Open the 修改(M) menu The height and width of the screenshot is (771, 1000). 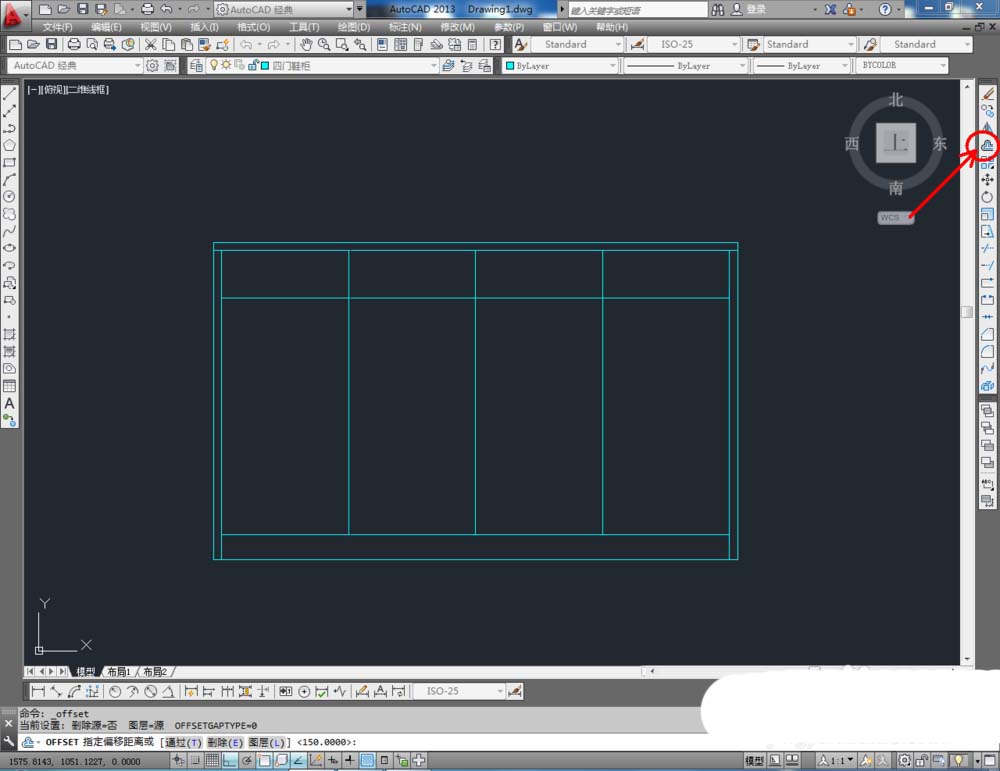[457, 27]
